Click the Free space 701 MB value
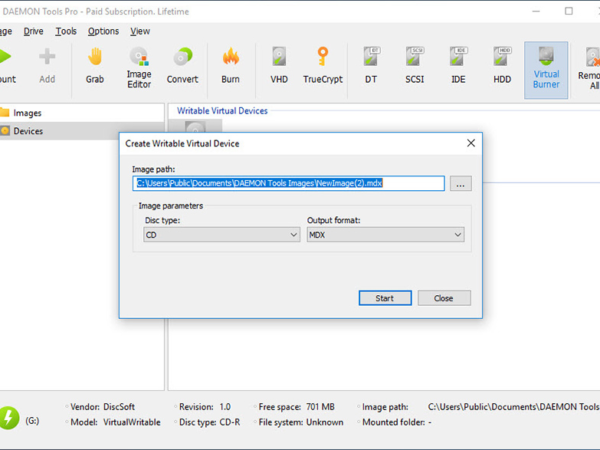Viewport: 600px width, 450px height. [320, 407]
